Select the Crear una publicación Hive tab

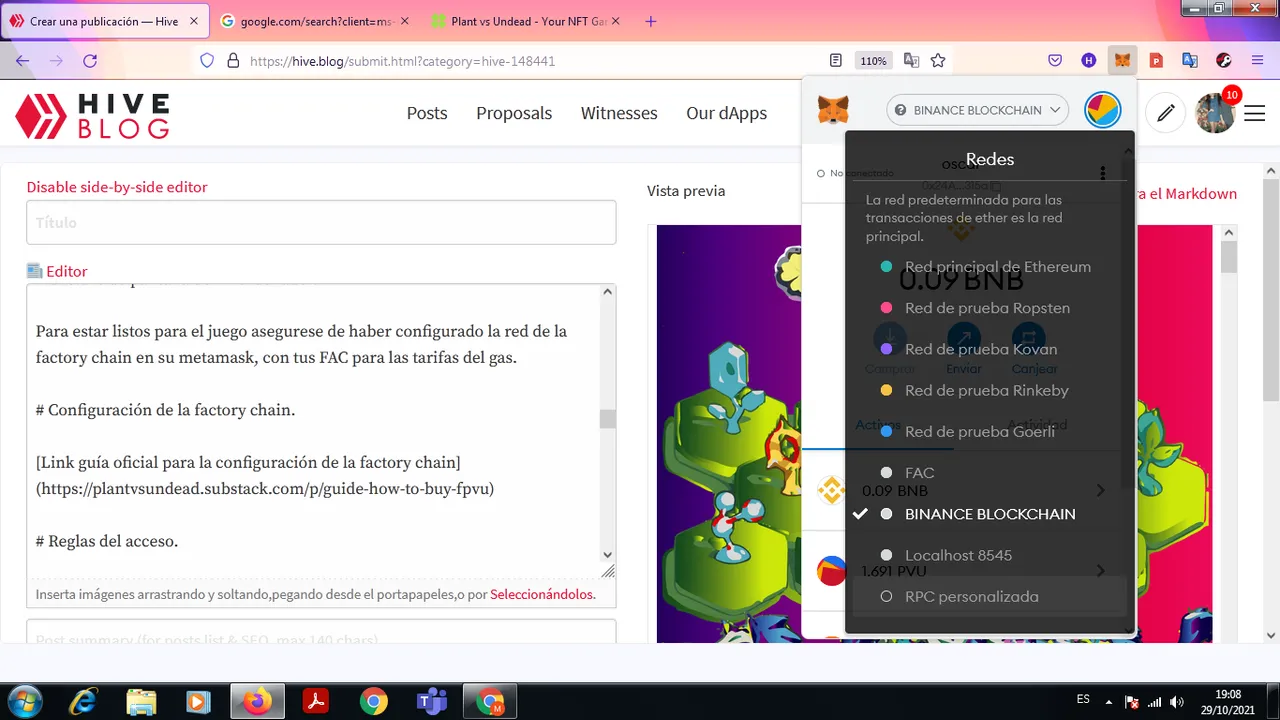(105, 21)
